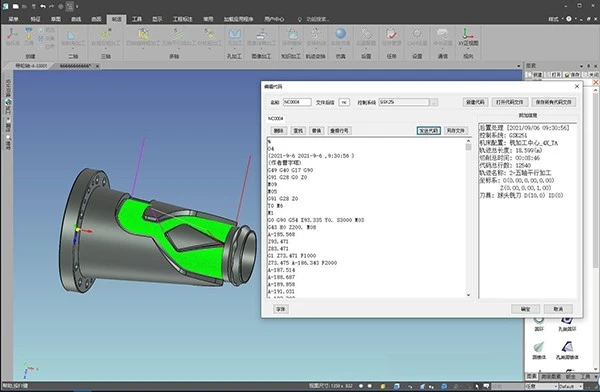Screen dimensions: 600x392
Task: Open the document tab list dropdown arrow
Action: (518, 66)
